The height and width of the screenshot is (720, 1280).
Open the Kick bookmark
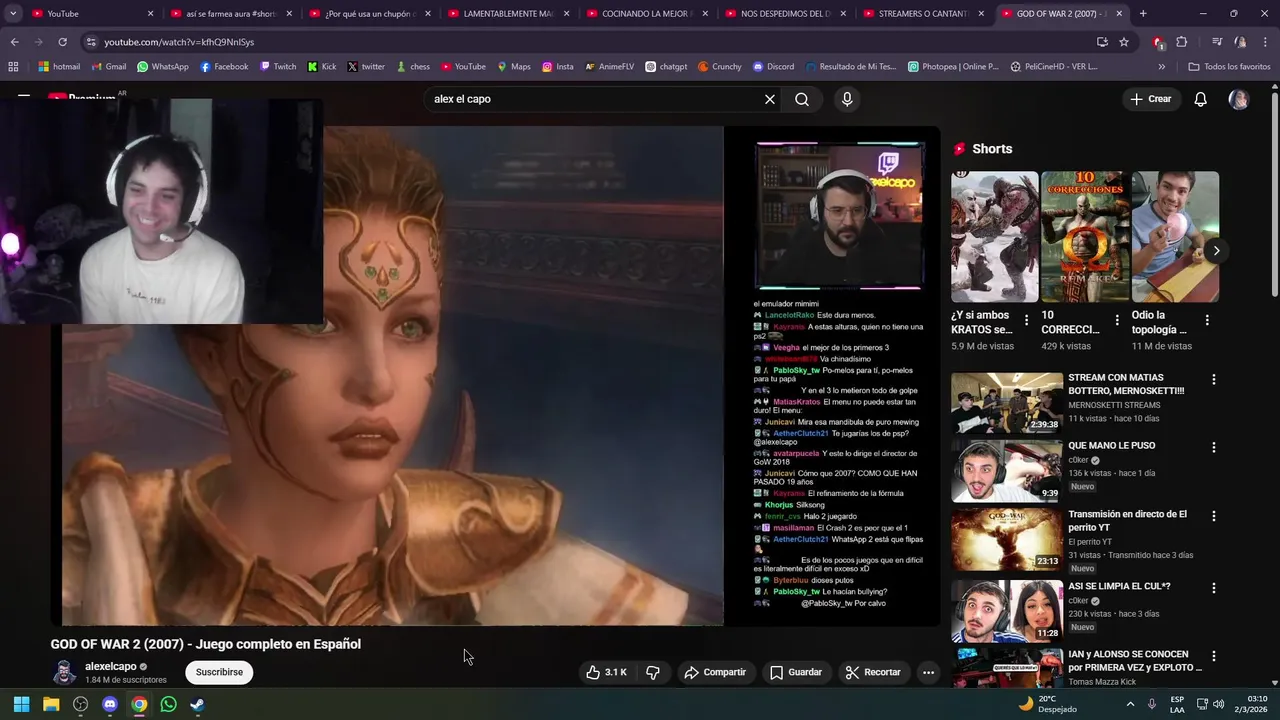coord(322,67)
